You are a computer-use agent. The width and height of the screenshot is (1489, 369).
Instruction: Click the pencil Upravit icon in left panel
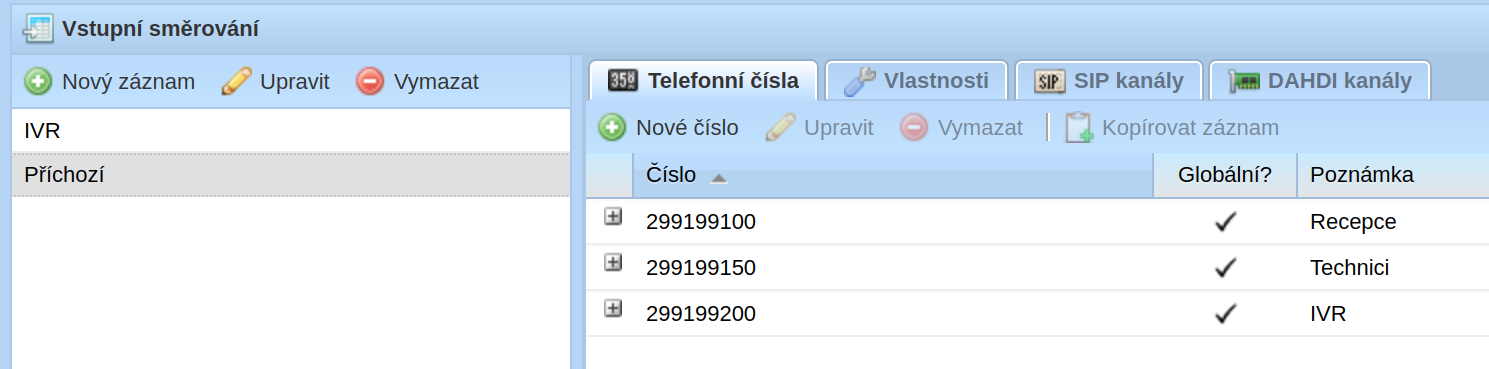[x=236, y=82]
